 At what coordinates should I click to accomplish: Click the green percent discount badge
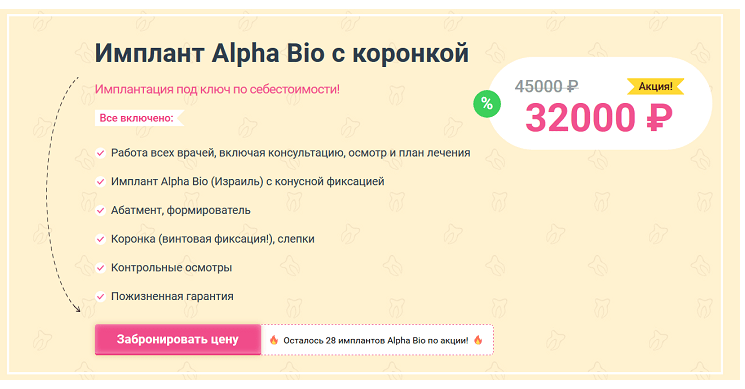coord(487,104)
